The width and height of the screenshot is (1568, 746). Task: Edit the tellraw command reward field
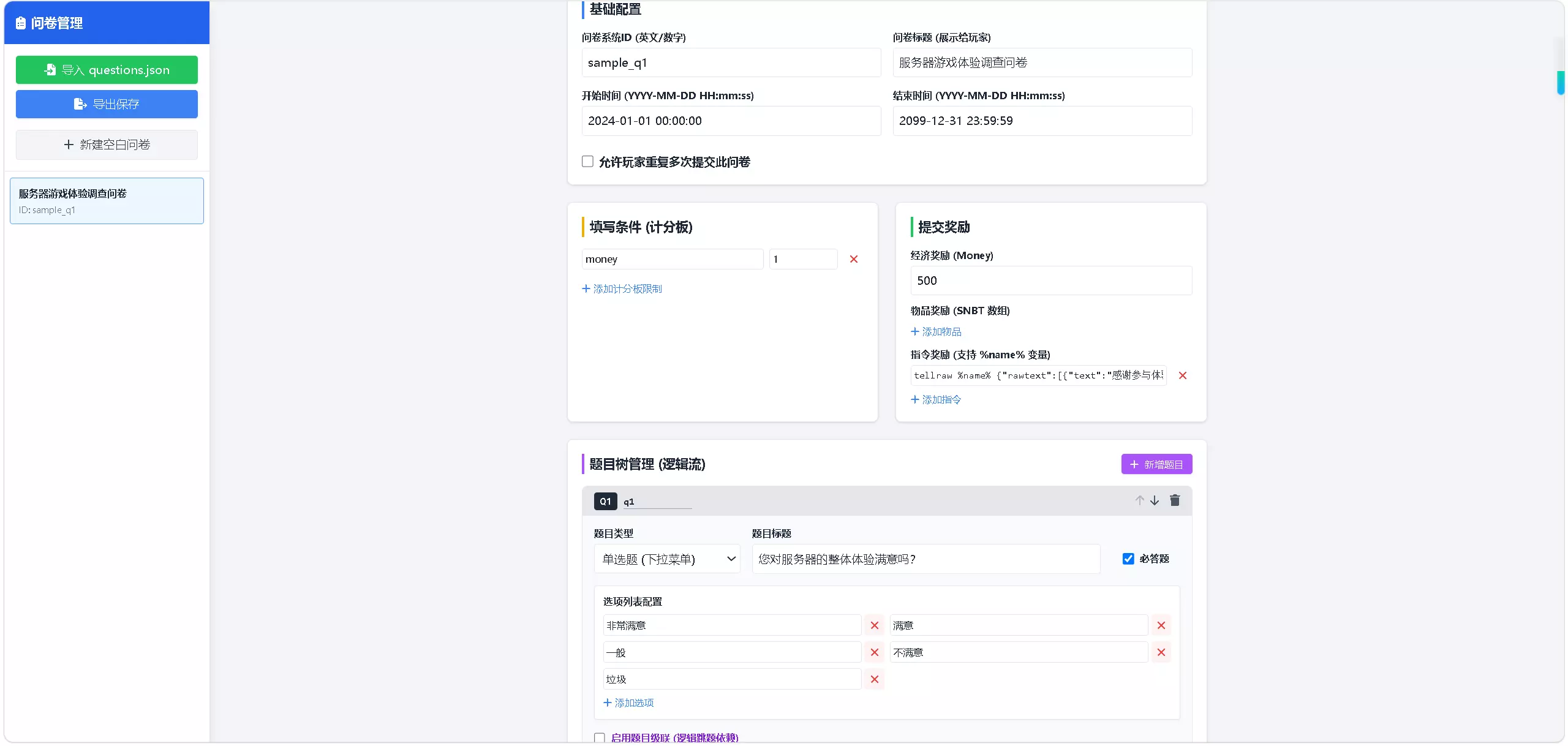click(1038, 375)
